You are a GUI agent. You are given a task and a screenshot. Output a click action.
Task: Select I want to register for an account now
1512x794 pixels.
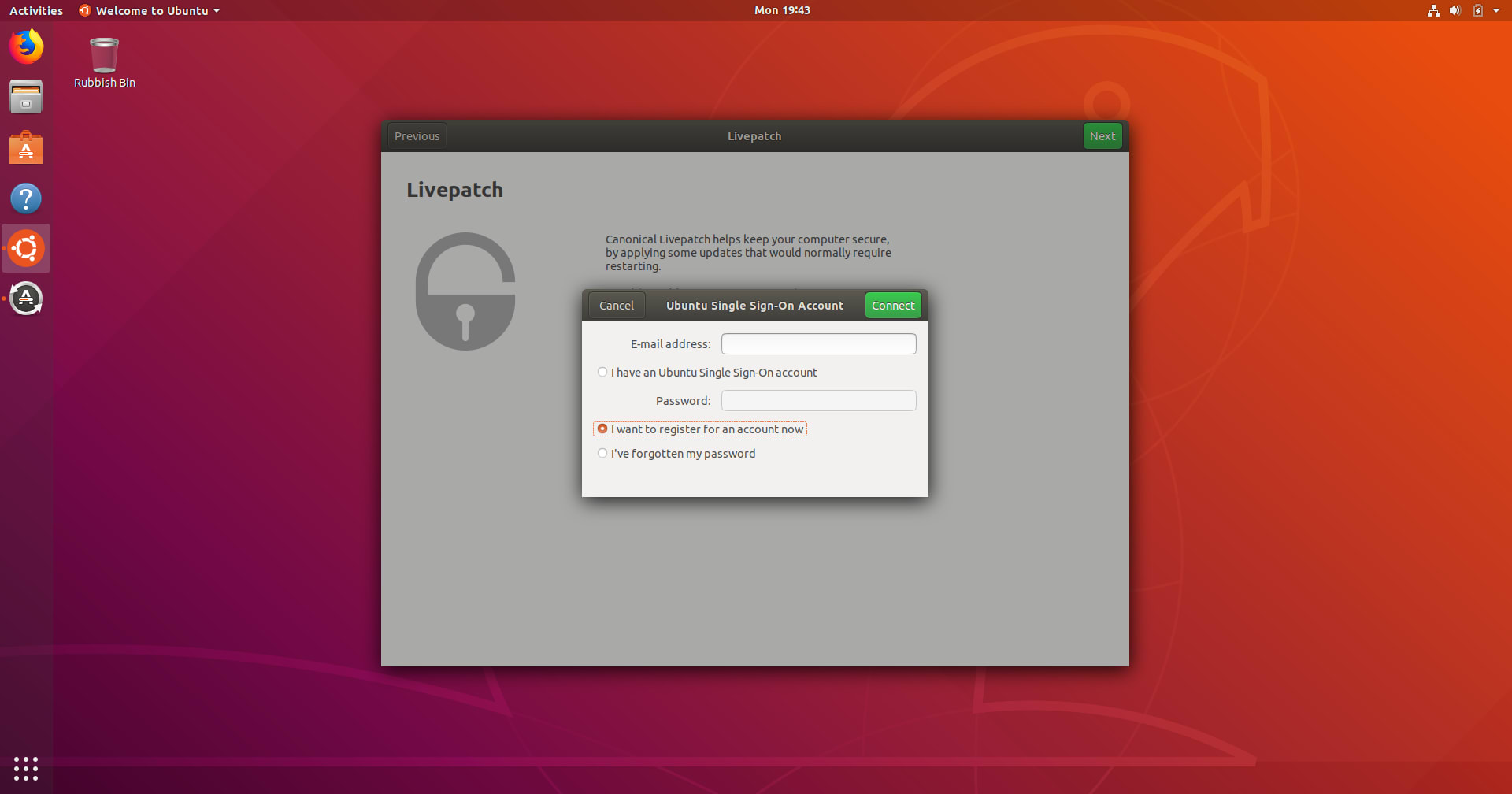700,429
